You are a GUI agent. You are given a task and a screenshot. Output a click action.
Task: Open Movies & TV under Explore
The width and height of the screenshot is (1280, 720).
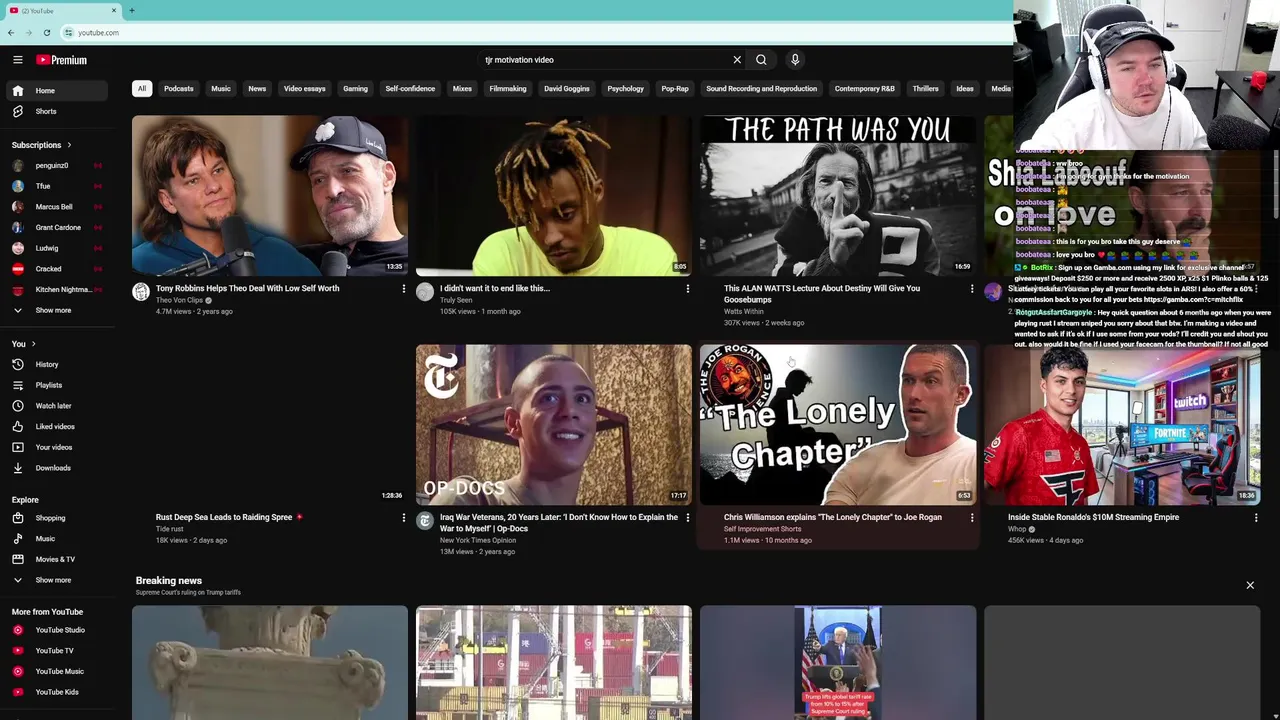tap(59, 559)
